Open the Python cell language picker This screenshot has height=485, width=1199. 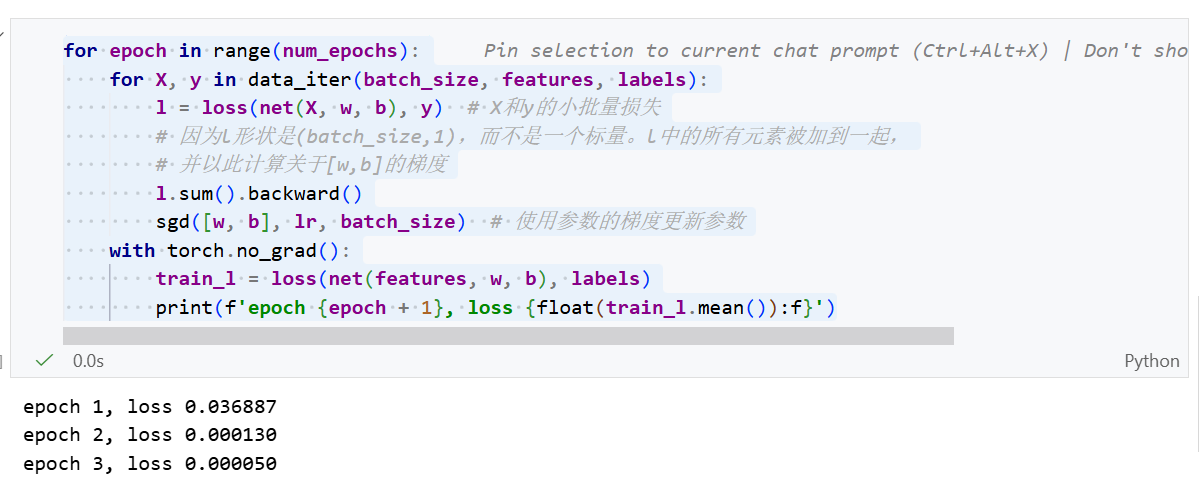click(1151, 361)
